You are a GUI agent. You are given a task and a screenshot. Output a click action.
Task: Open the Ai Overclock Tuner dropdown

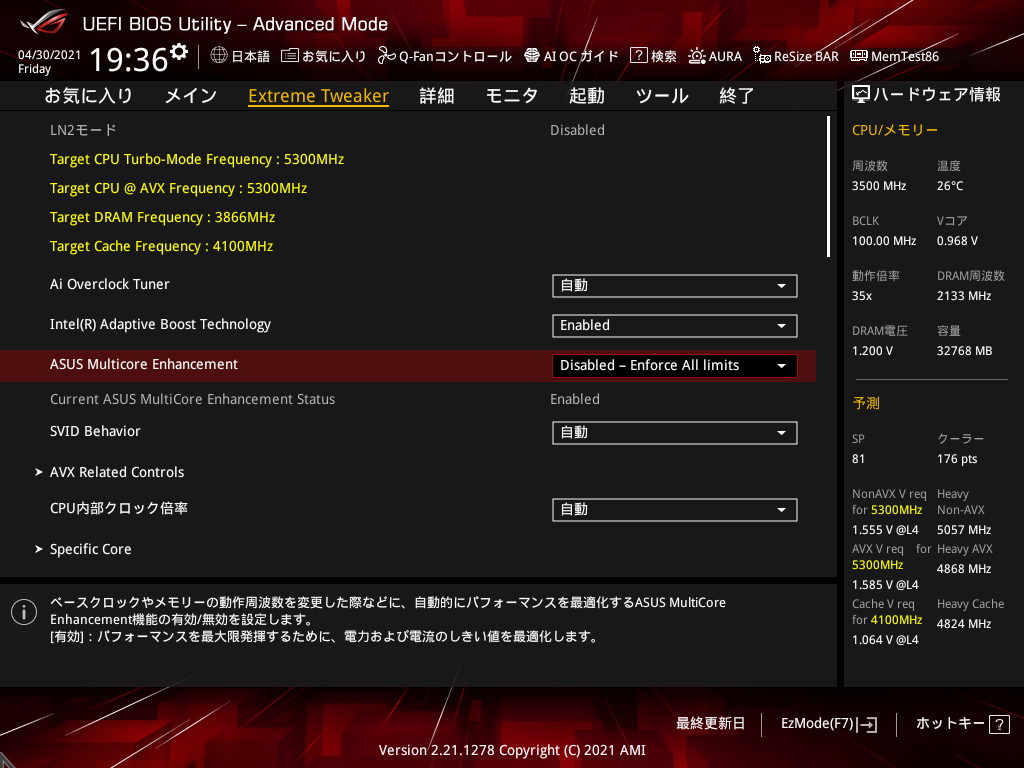coord(675,285)
